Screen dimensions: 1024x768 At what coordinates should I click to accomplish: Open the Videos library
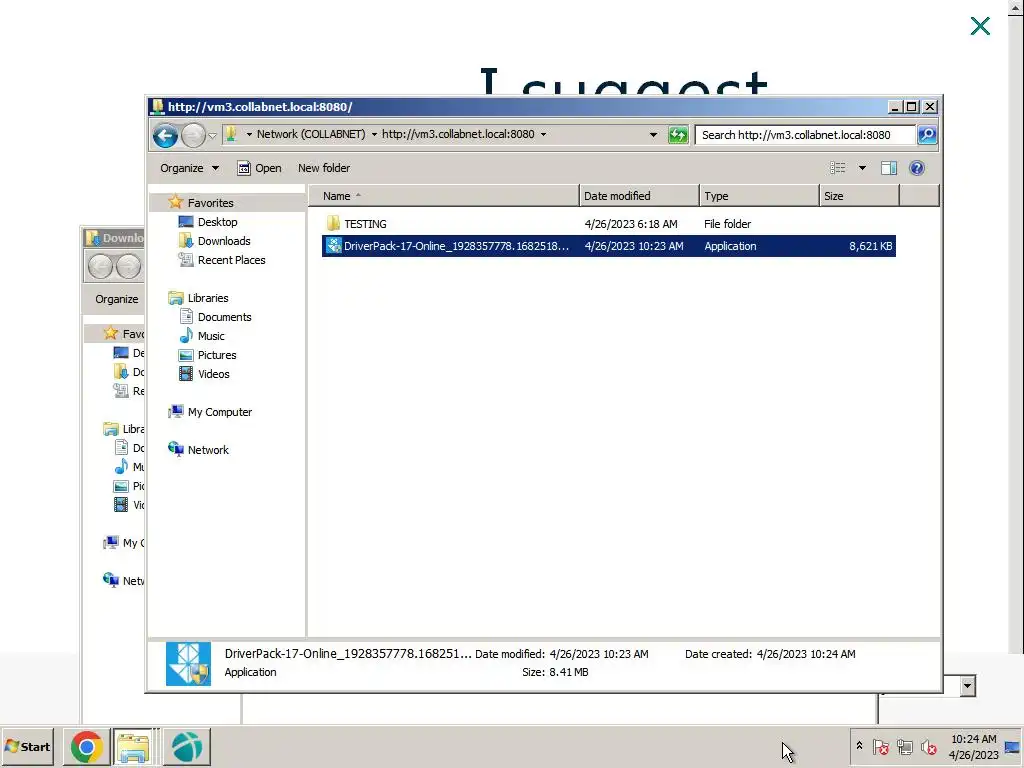214,374
